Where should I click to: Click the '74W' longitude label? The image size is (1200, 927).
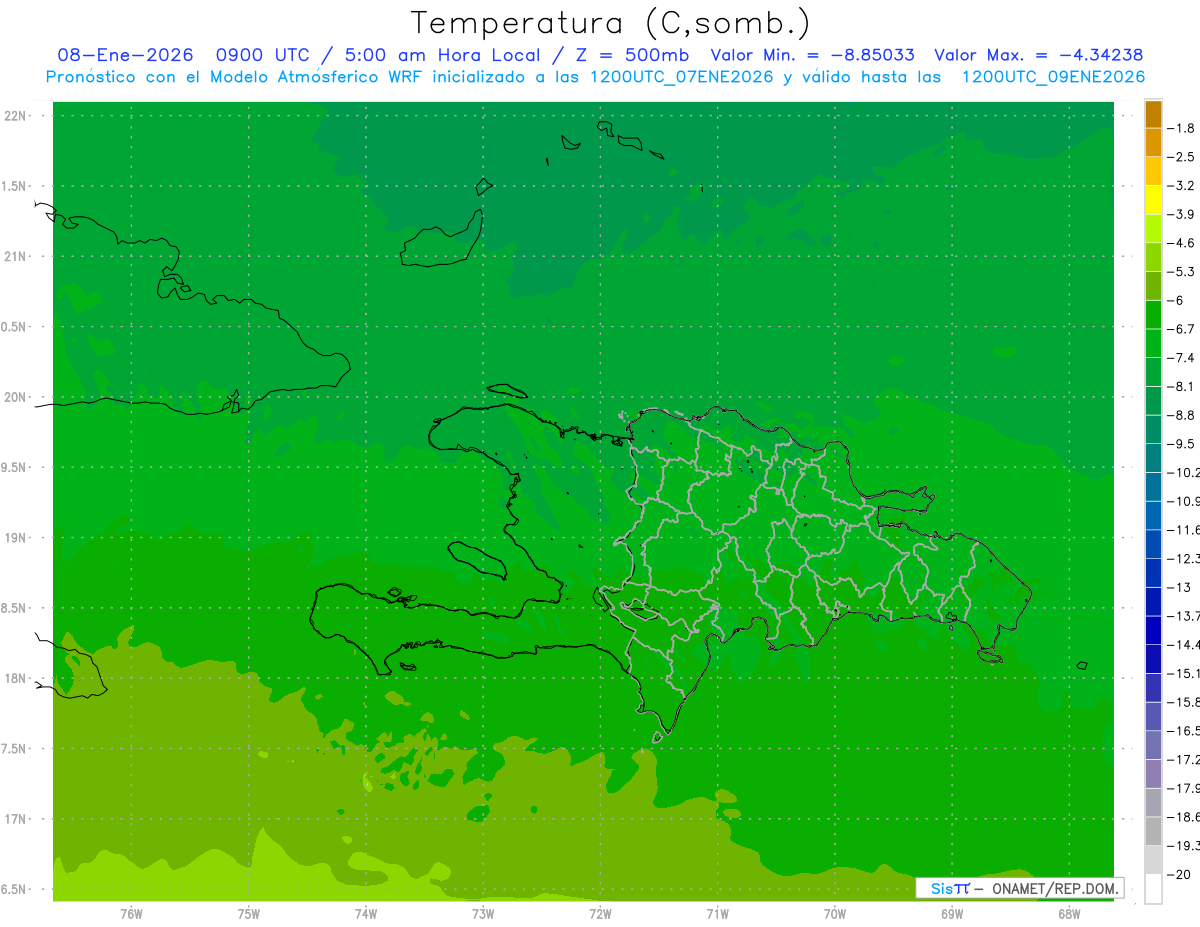click(x=366, y=913)
